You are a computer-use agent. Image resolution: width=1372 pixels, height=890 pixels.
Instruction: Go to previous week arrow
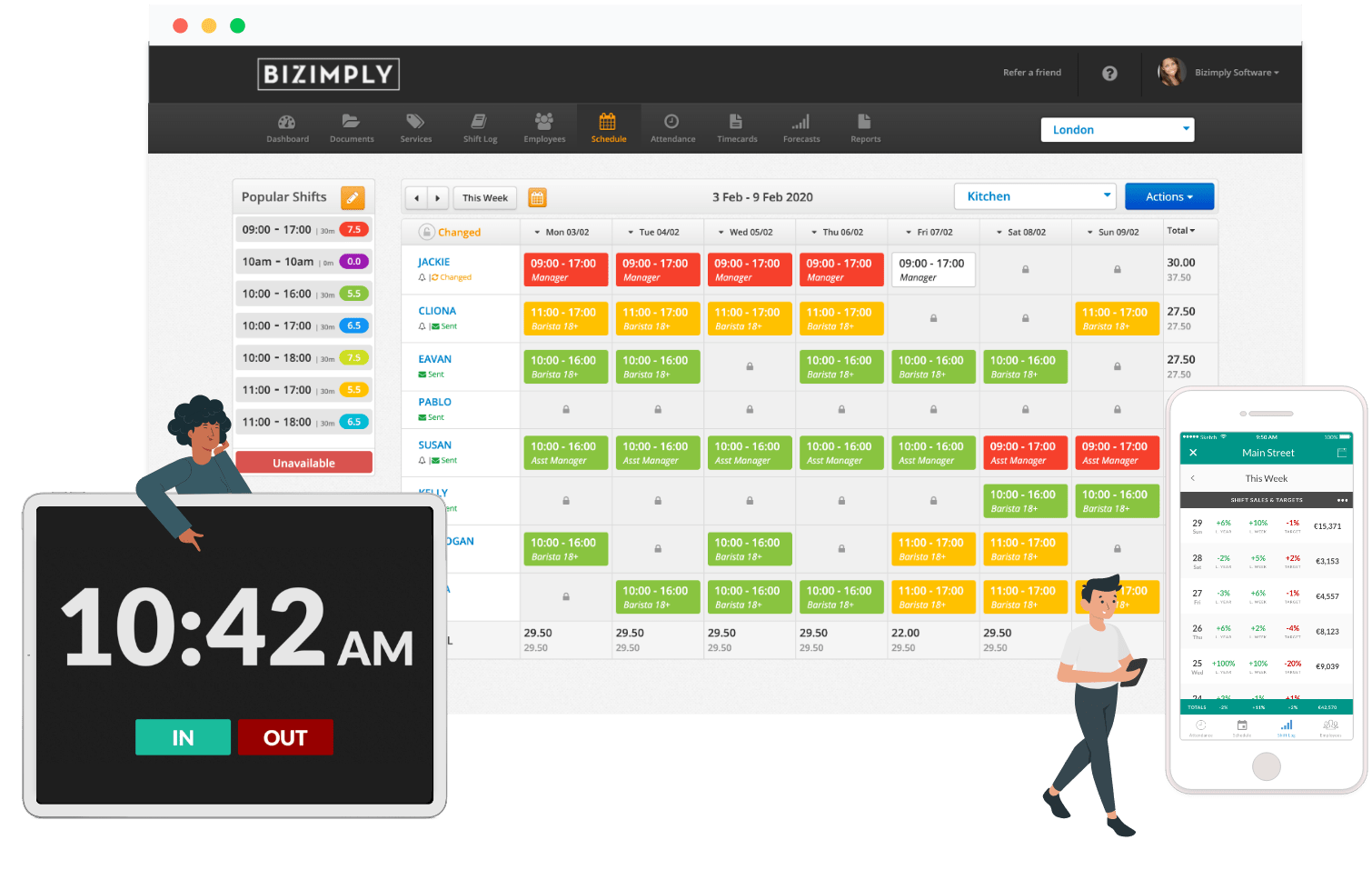tap(416, 197)
